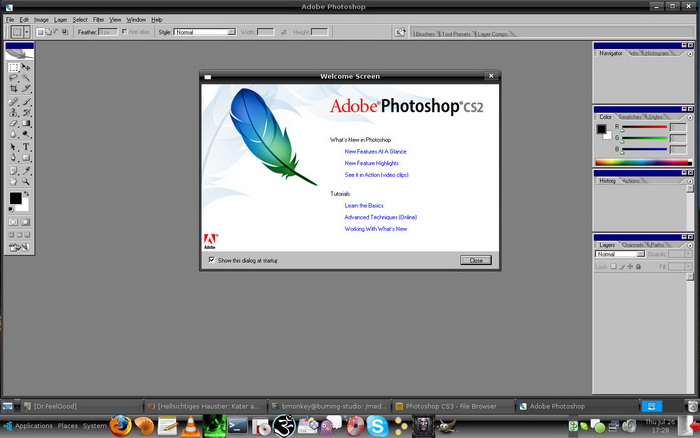This screenshot has height=438, width=700.
Task: Click the Close button in Welcome Screen
Action: (x=475, y=260)
